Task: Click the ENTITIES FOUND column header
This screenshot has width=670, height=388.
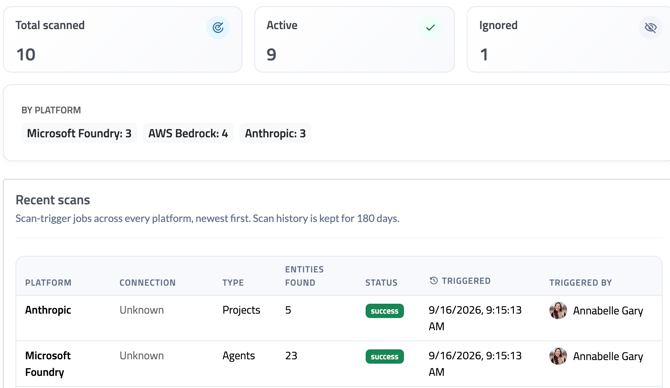Action: pyautogui.click(x=304, y=276)
